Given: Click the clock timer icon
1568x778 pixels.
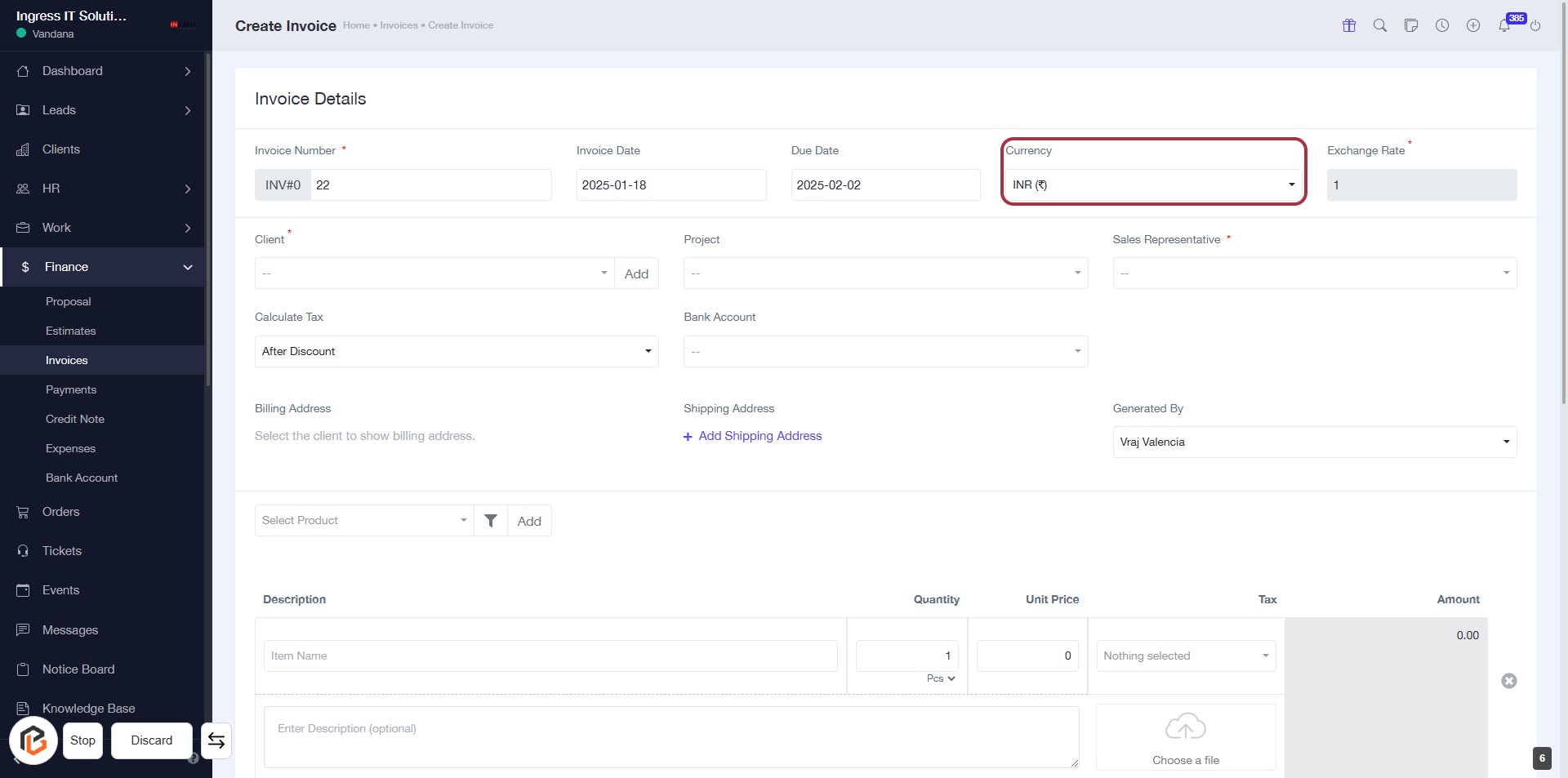Looking at the screenshot, I should pos(1442,25).
